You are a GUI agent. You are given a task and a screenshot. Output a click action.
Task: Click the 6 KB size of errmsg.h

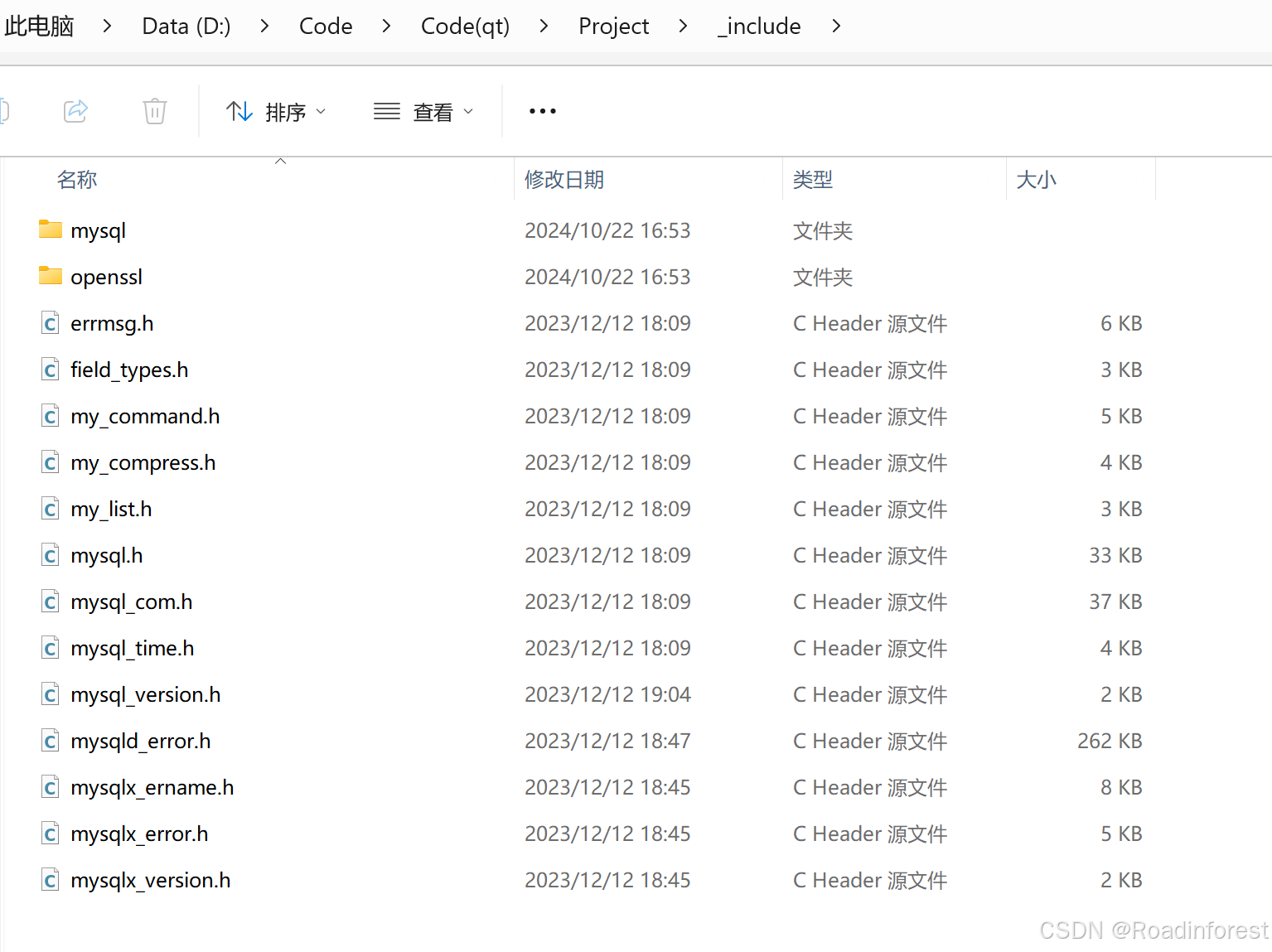click(1121, 323)
